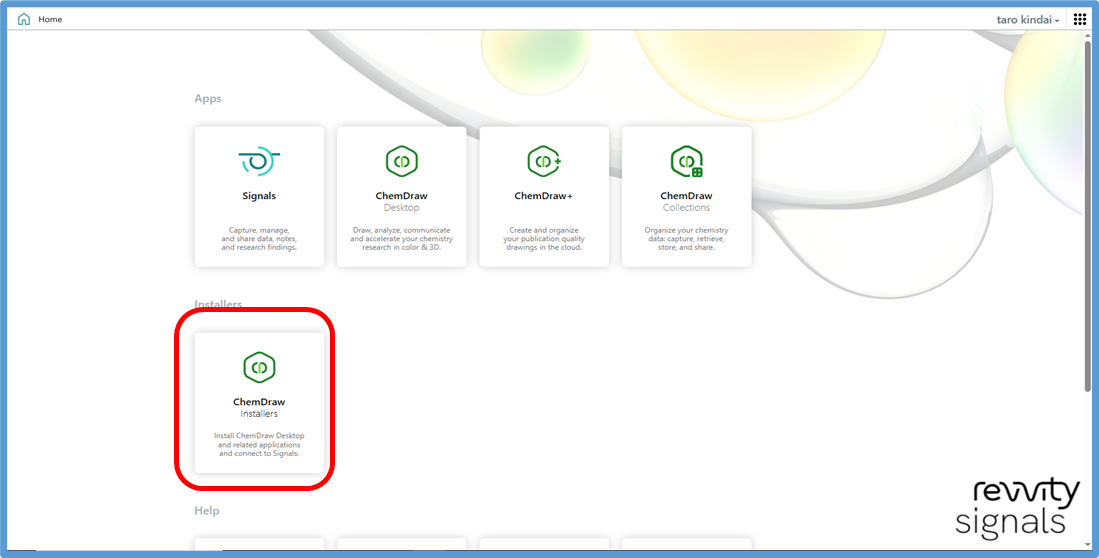This screenshot has height=558, width=1099.
Task: Click the ChemDraw Collections description text
Action: click(x=686, y=239)
